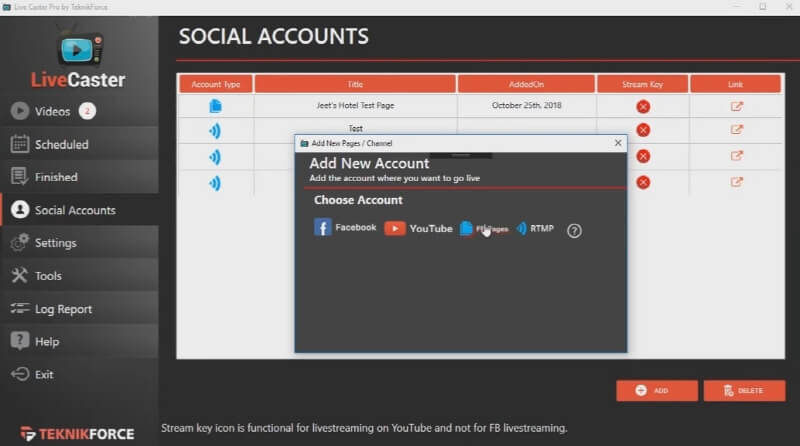
Task: Click stream key icon in the Test row
Action: (x=643, y=130)
